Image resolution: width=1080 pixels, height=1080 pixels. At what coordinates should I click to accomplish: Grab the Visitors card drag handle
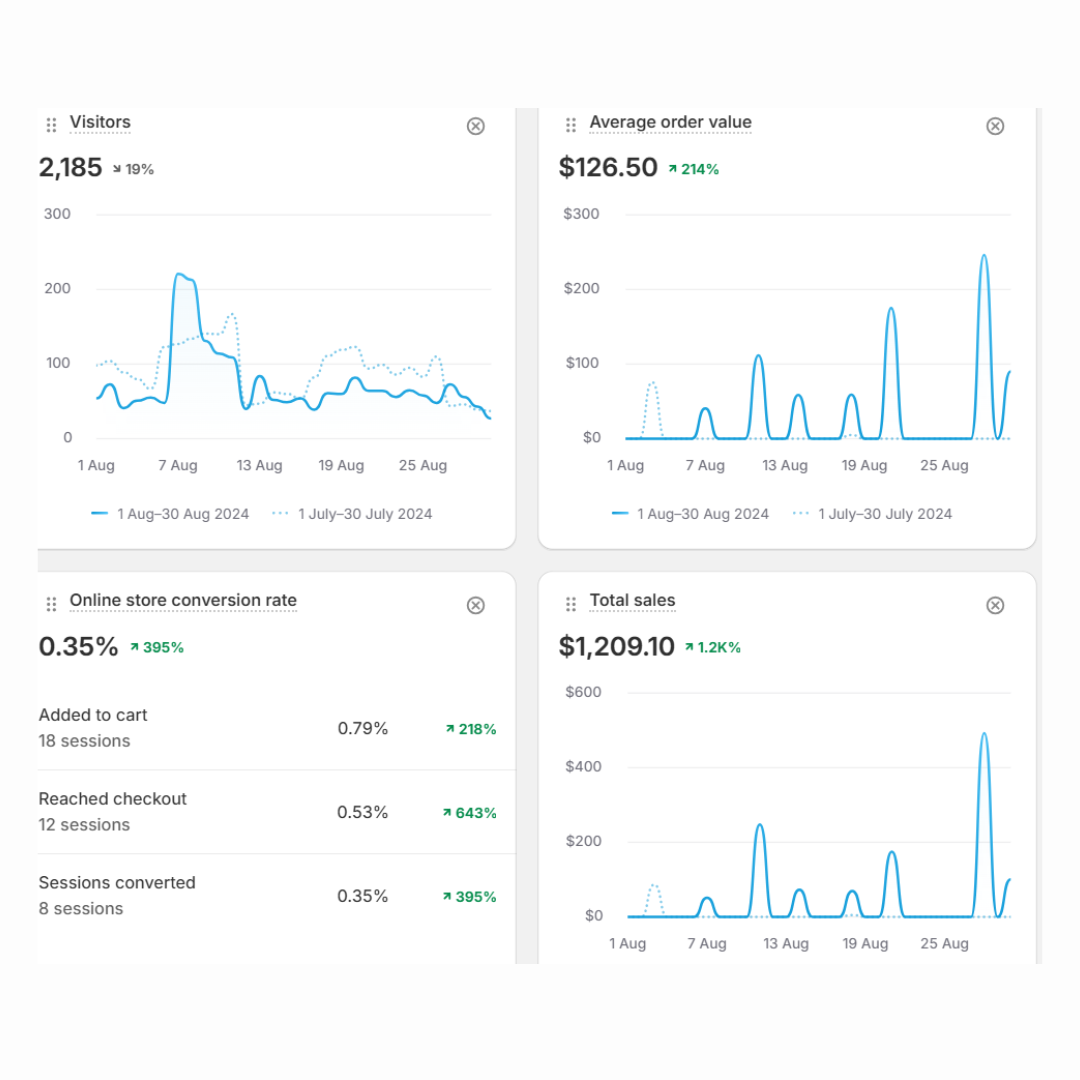(51, 125)
